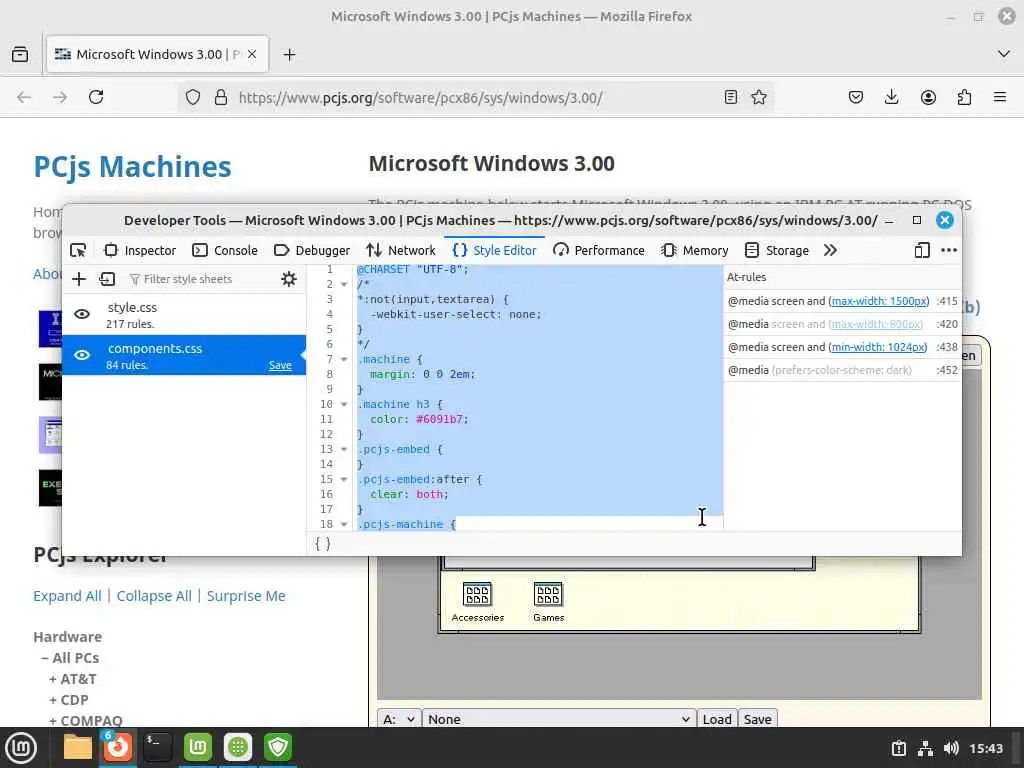Collapse .pcjs-embed:after rule at line 15
Screen dimensions: 1024x768
344,480
